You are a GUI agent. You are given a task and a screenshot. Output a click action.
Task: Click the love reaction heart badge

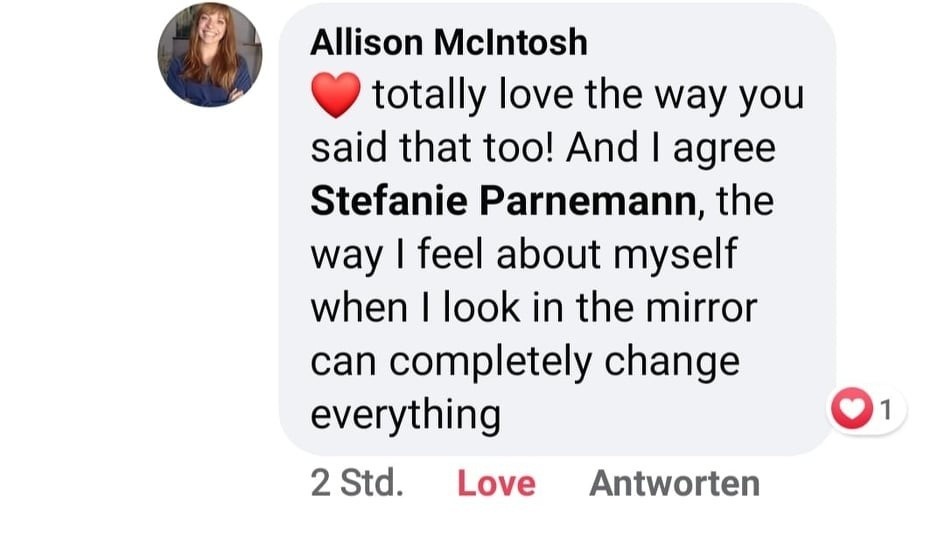(x=852, y=409)
